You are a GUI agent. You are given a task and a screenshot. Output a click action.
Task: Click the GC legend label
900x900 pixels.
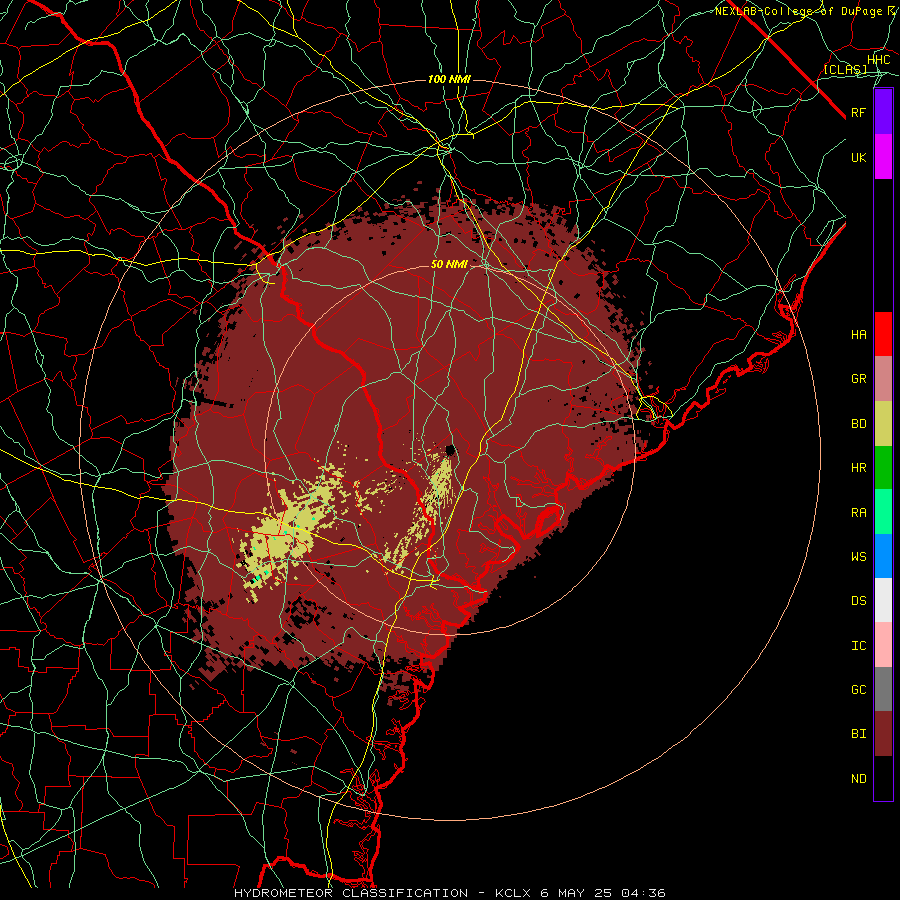pos(859,689)
